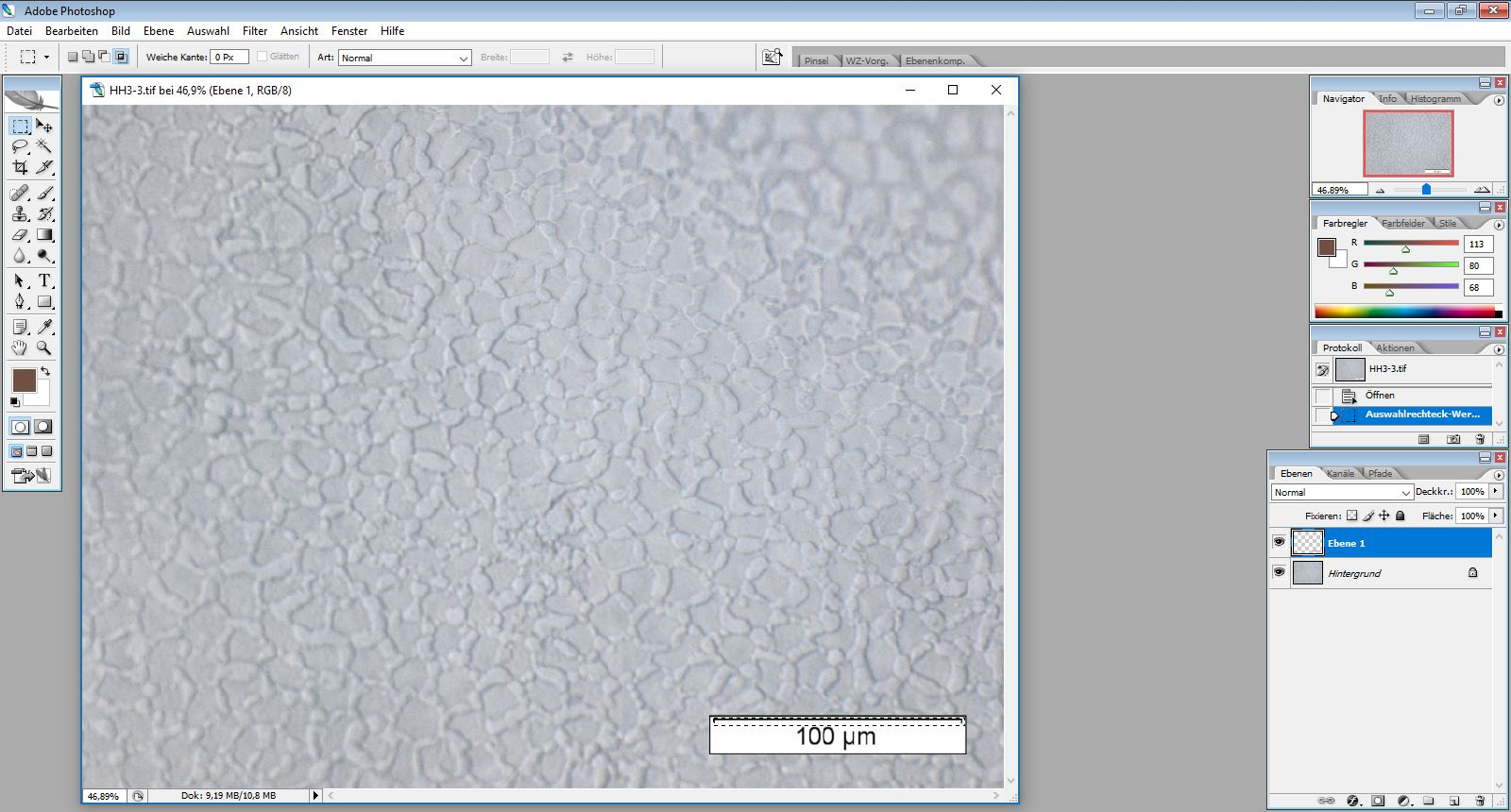
Task: Hide the Hintergrund layer
Action: coord(1279,572)
